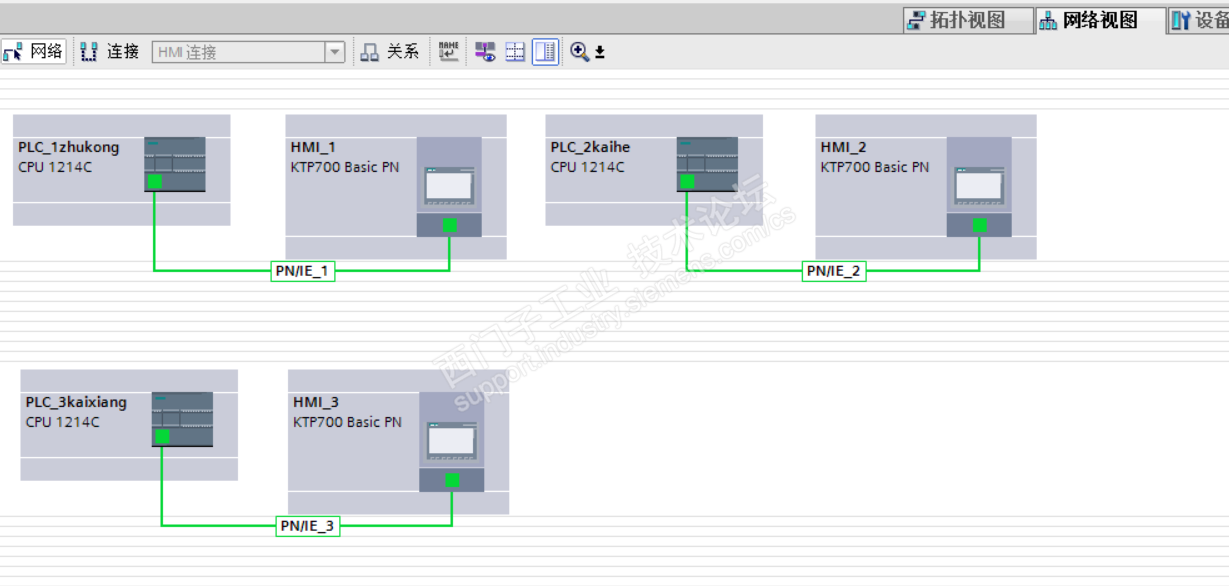The width and height of the screenshot is (1229, 586).
Task: Click KTP700 Basic PN text under HMI_3
Action: 347,422
